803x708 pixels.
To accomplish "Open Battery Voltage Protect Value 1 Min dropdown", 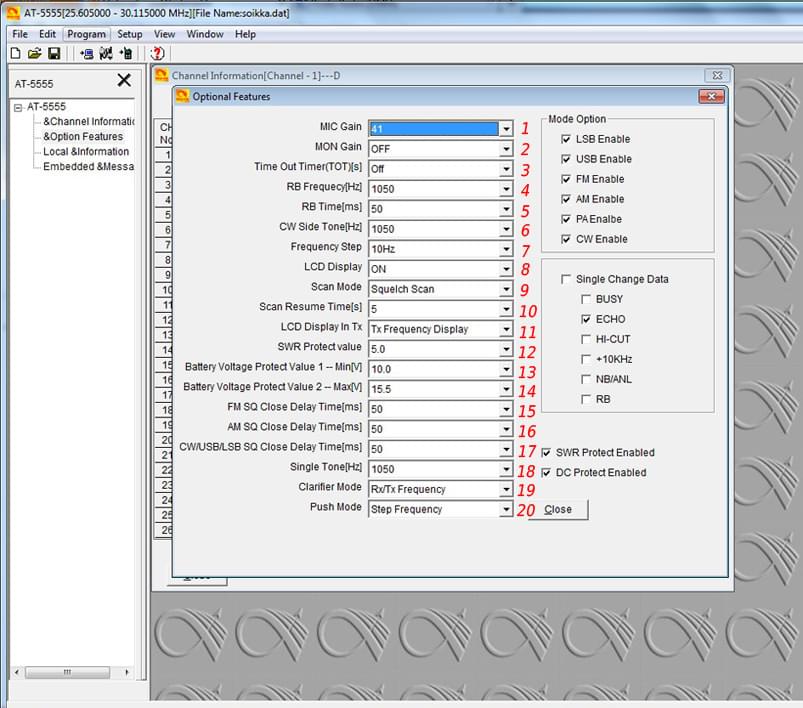I will click(x=506, y=368).
